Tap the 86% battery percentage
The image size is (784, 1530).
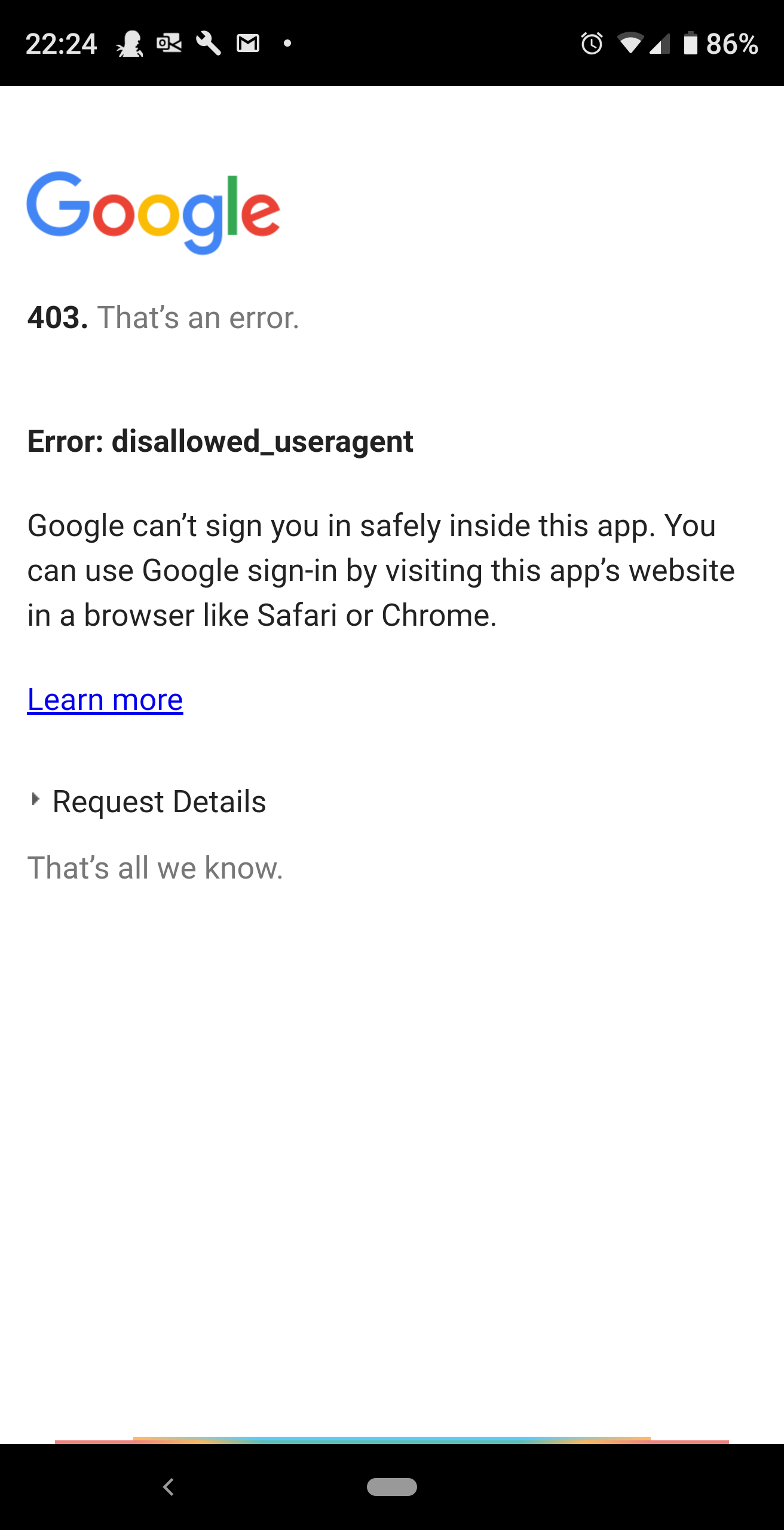(x=733, y=44)
